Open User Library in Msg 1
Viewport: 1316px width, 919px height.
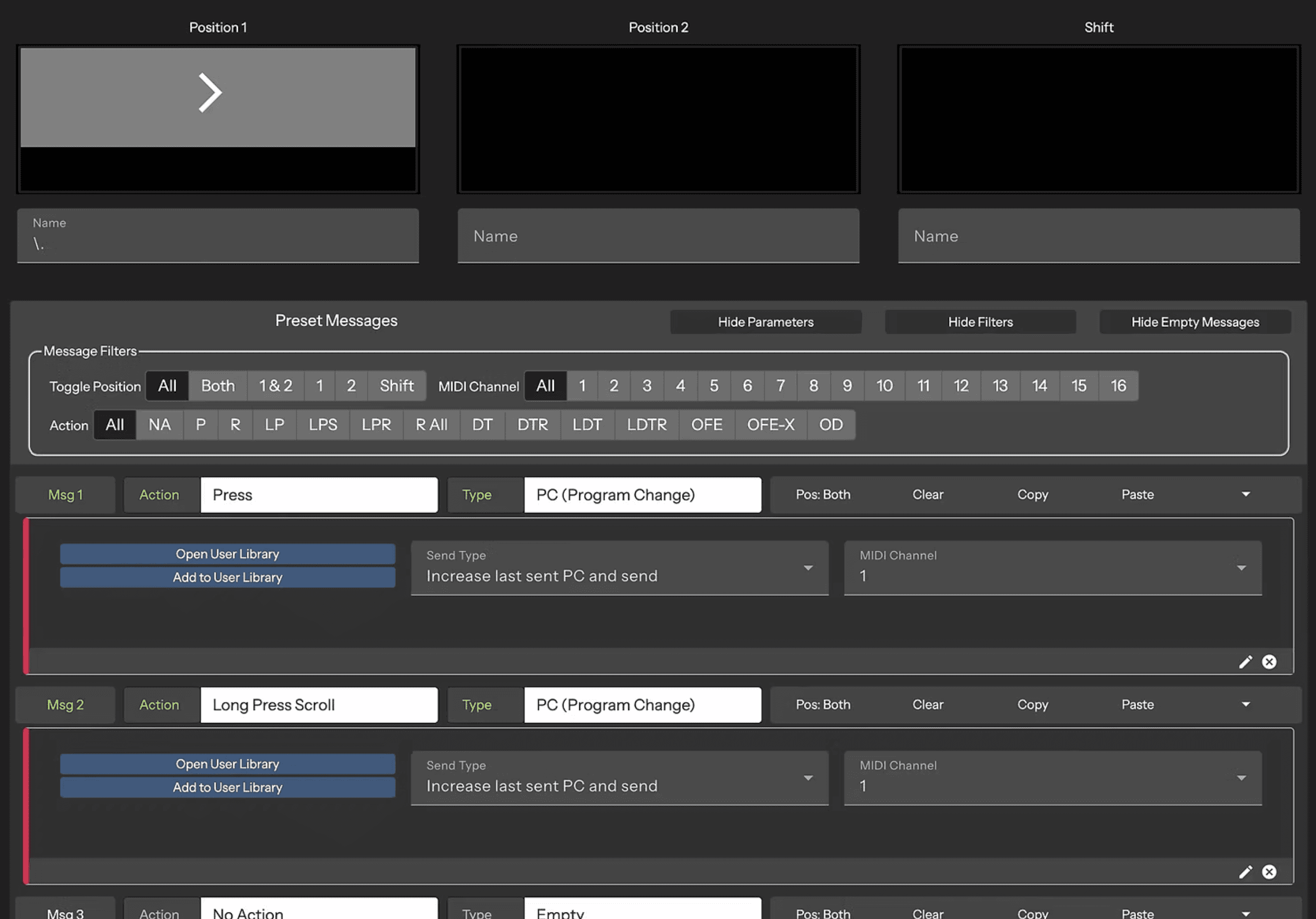coord(228,554)
